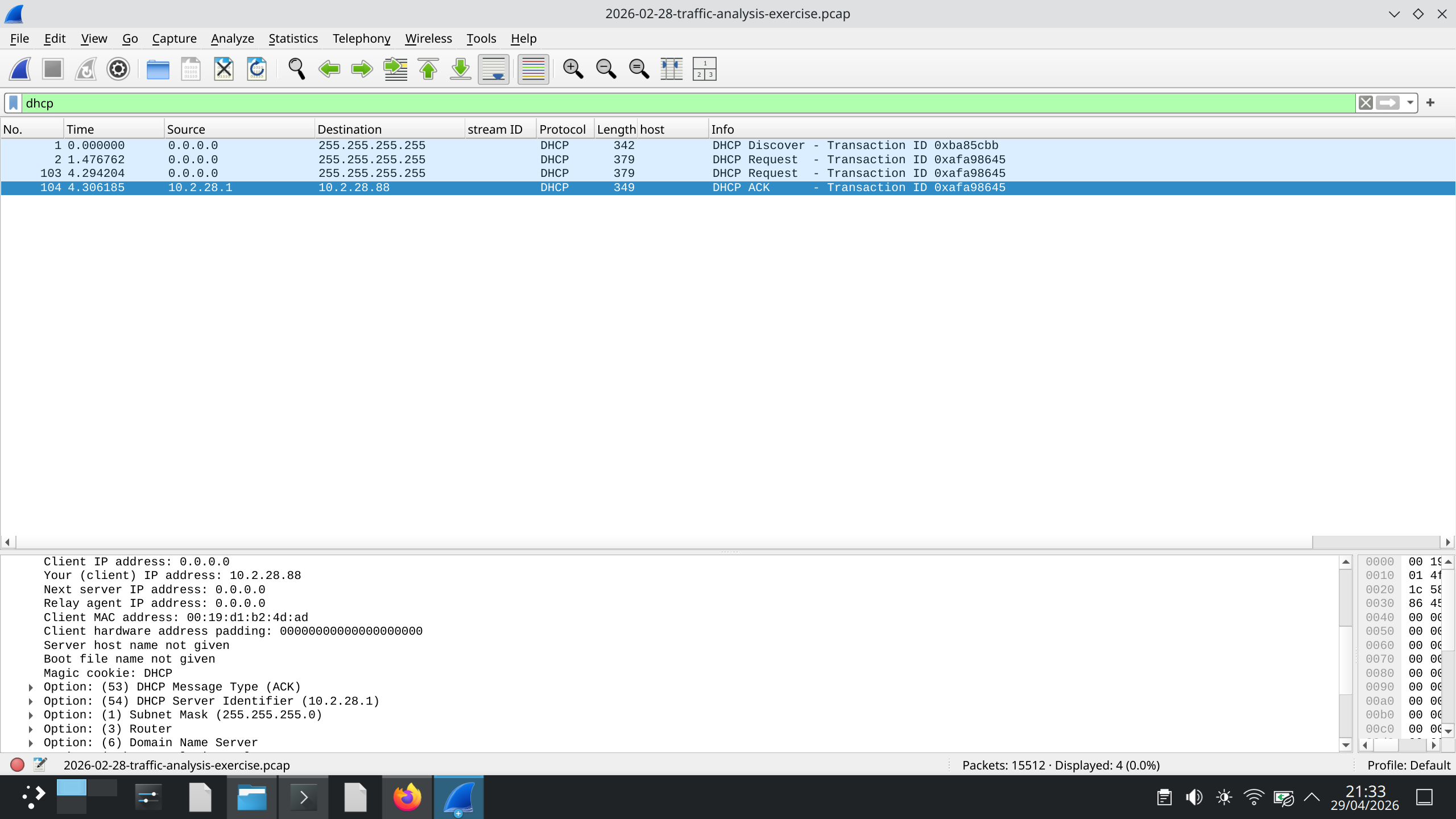Open the View menu
The height and width of the screenshot is (819, 1456).
(x=94, y=39)
